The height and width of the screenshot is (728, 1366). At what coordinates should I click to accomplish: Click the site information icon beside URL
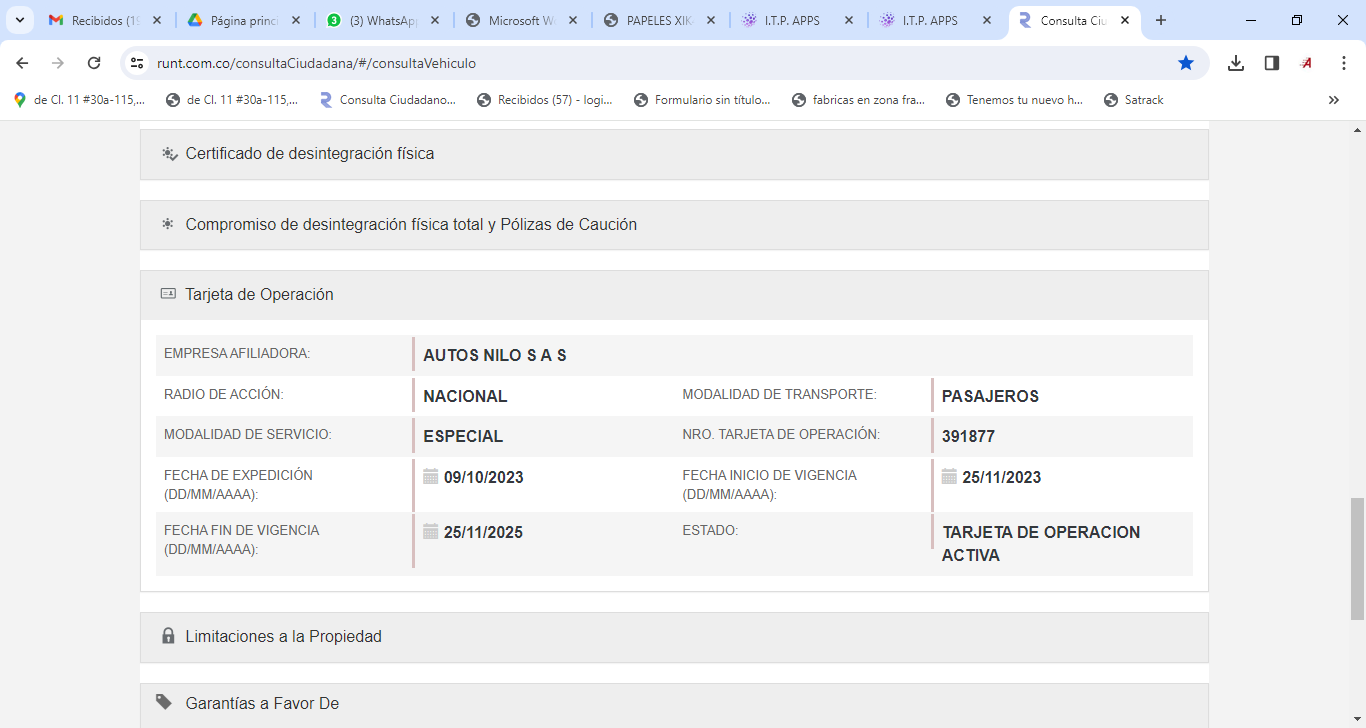point(138,63)
